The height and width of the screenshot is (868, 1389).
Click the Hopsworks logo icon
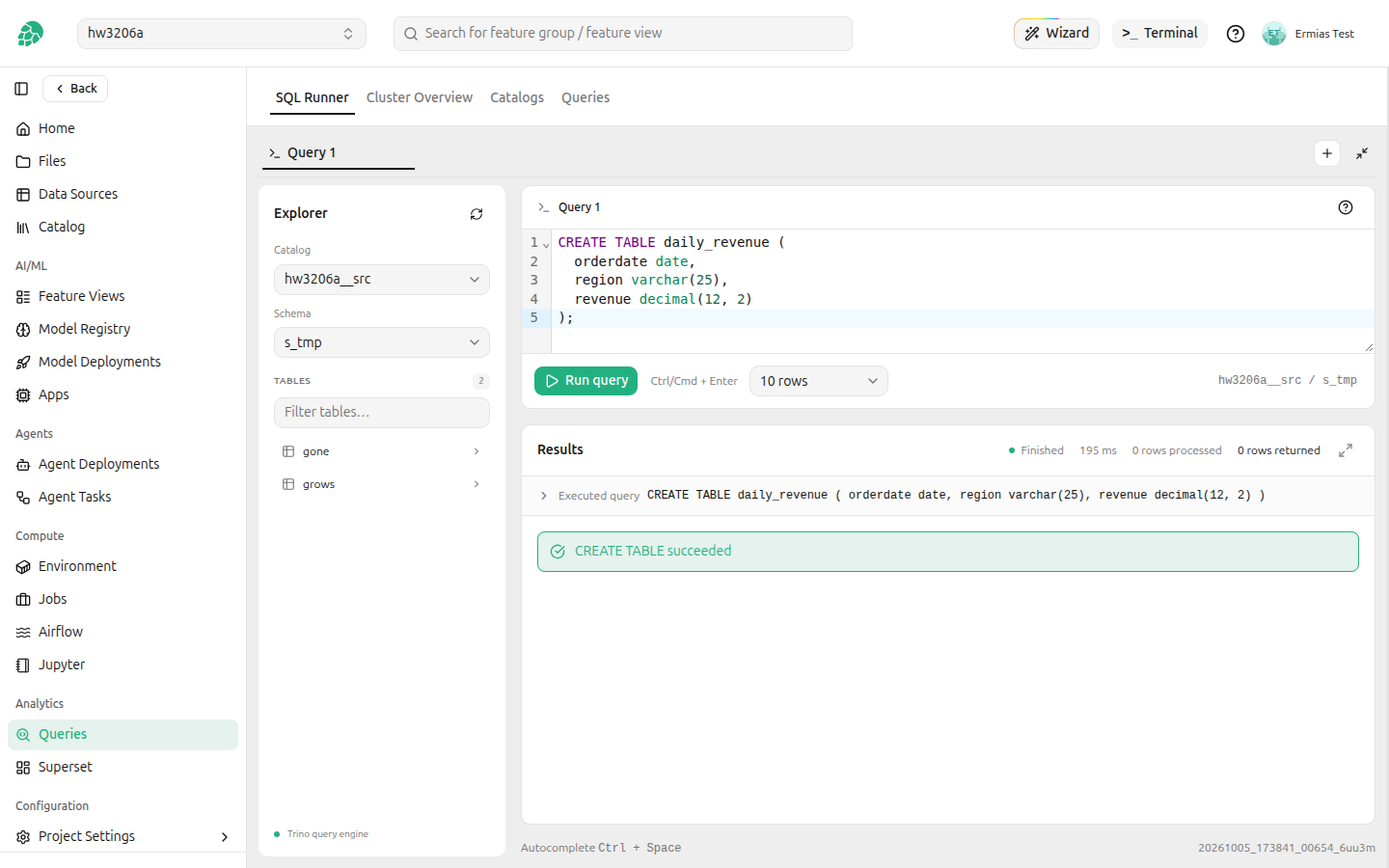(31, 34)
